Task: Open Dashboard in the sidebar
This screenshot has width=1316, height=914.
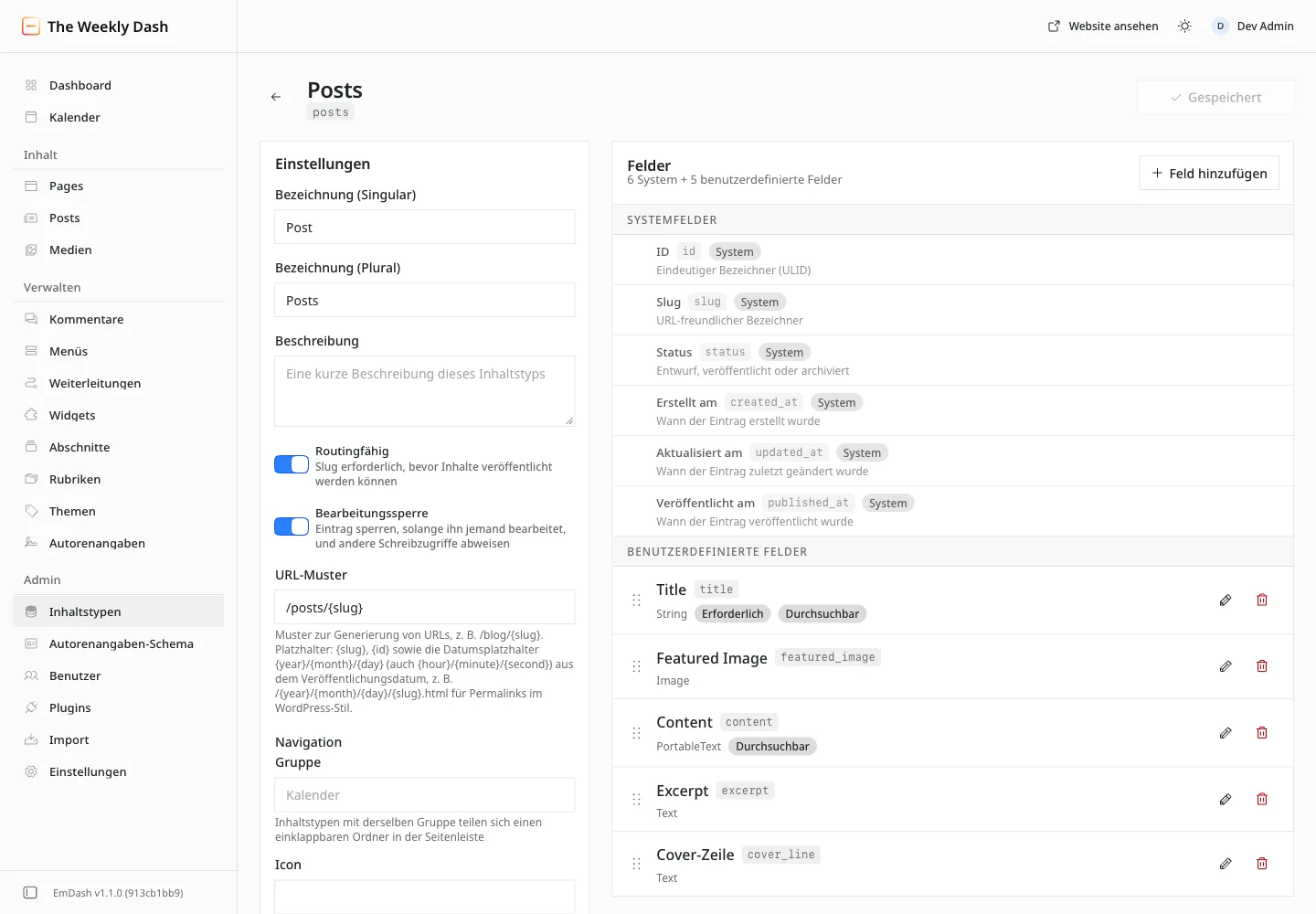Action: 119,85
